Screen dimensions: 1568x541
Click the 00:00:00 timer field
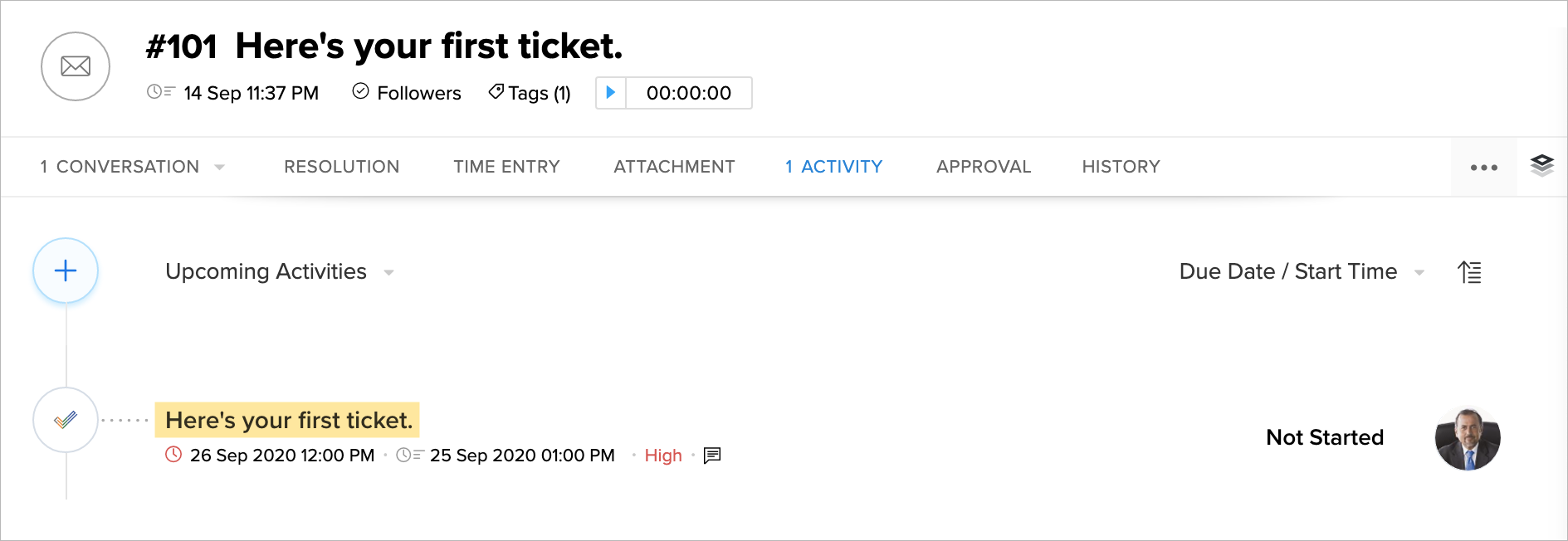688,93
